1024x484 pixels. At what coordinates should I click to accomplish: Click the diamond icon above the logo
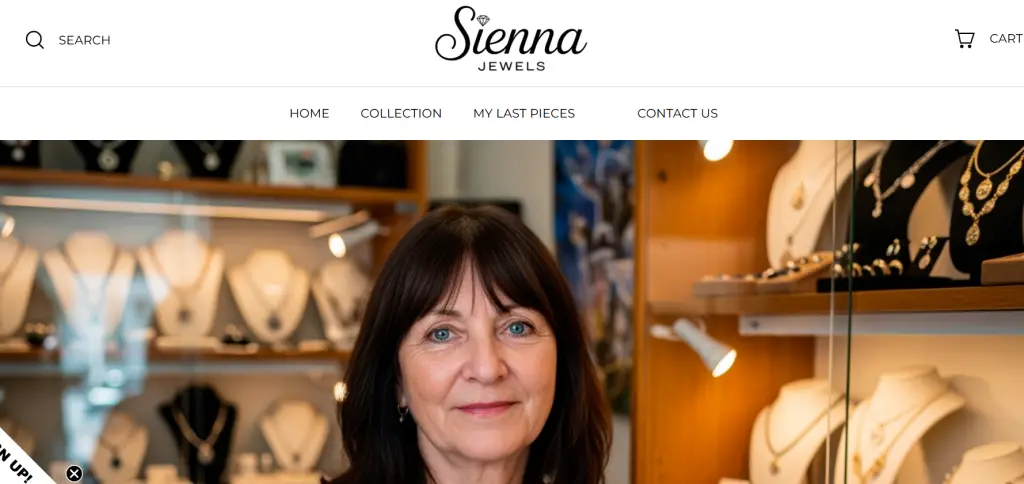coord(483,20)
